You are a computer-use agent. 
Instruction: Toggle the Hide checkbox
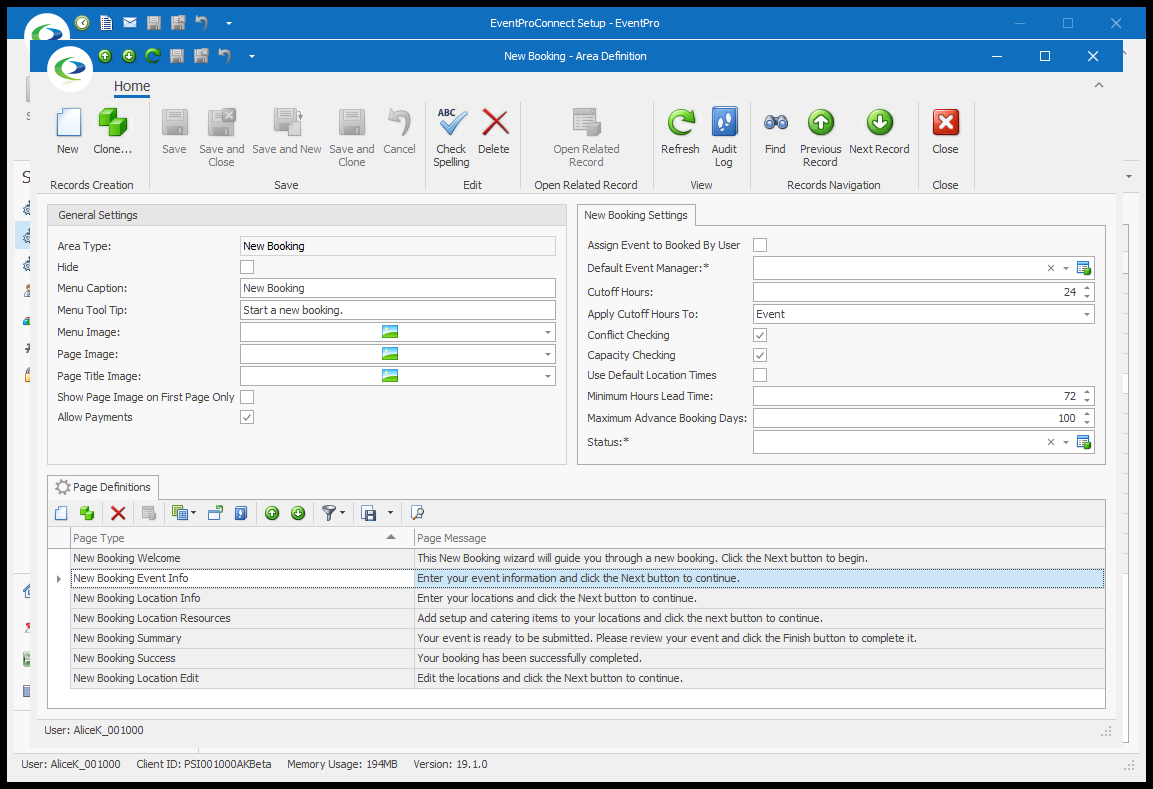247,267
